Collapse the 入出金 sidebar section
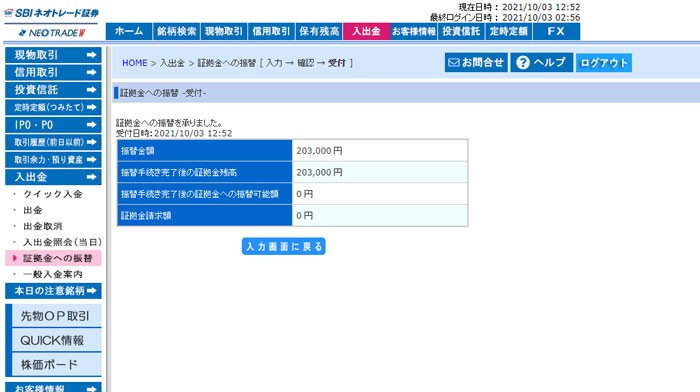This screenshot has height=392, width=700. click(53, 177)
